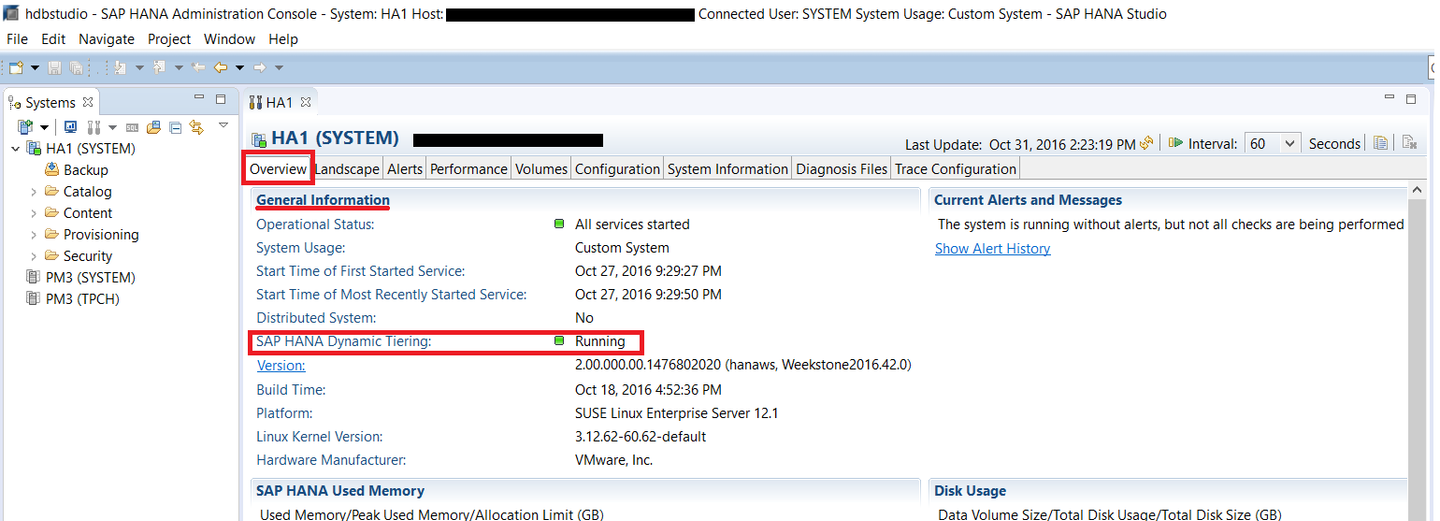Click the yellow Back navigation arrow
The image size is (1440, 521).
coord(220,68)
